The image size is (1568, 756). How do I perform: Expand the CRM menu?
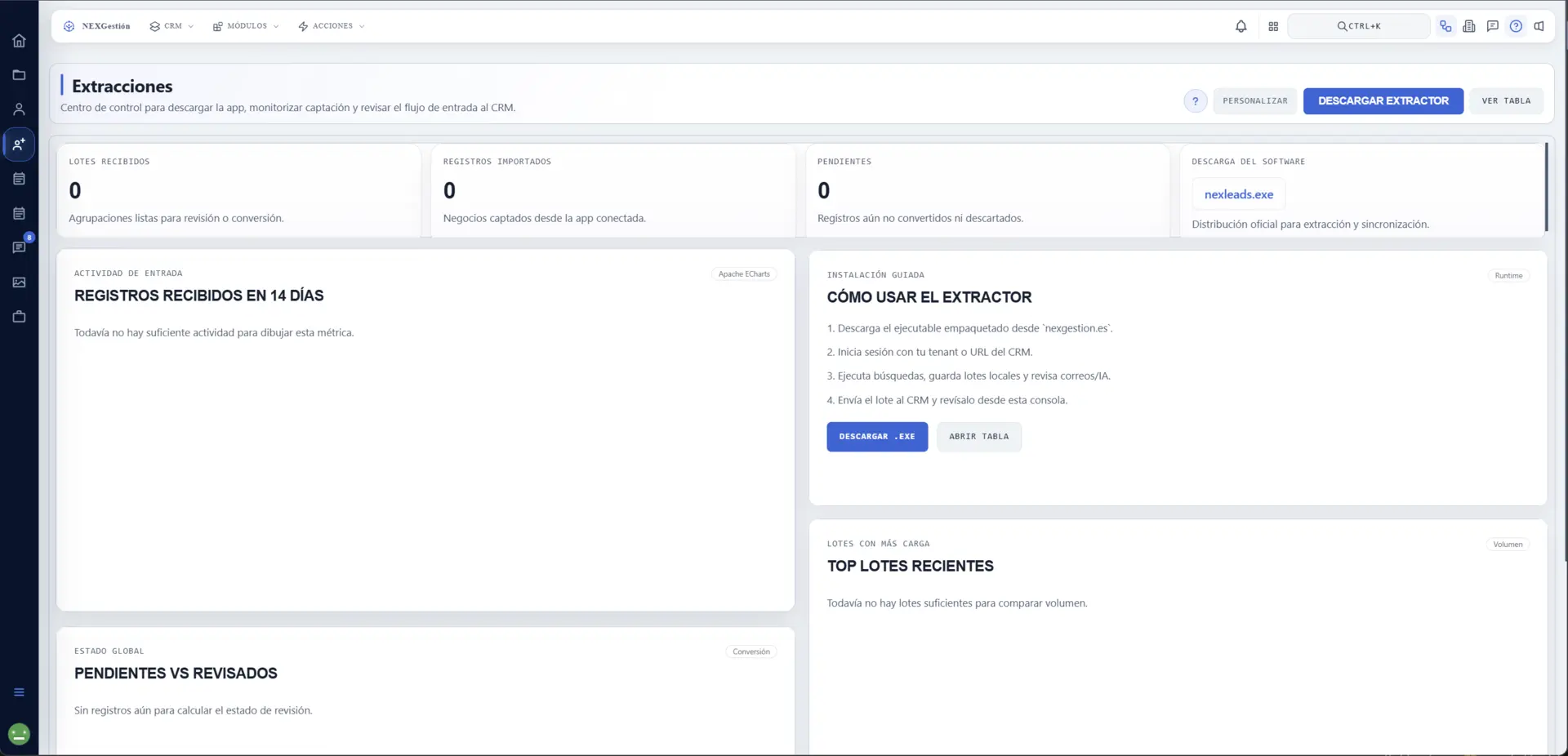[171, 26]
